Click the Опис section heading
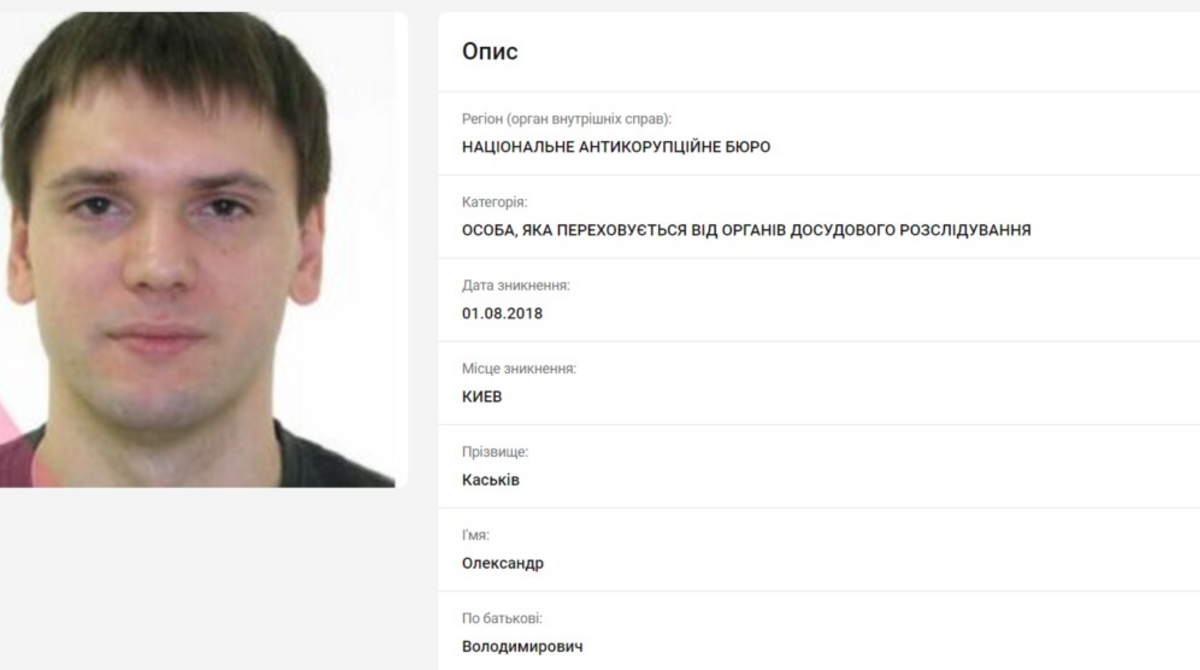Screen dimensions: 1200x670 tap(490, 52)
